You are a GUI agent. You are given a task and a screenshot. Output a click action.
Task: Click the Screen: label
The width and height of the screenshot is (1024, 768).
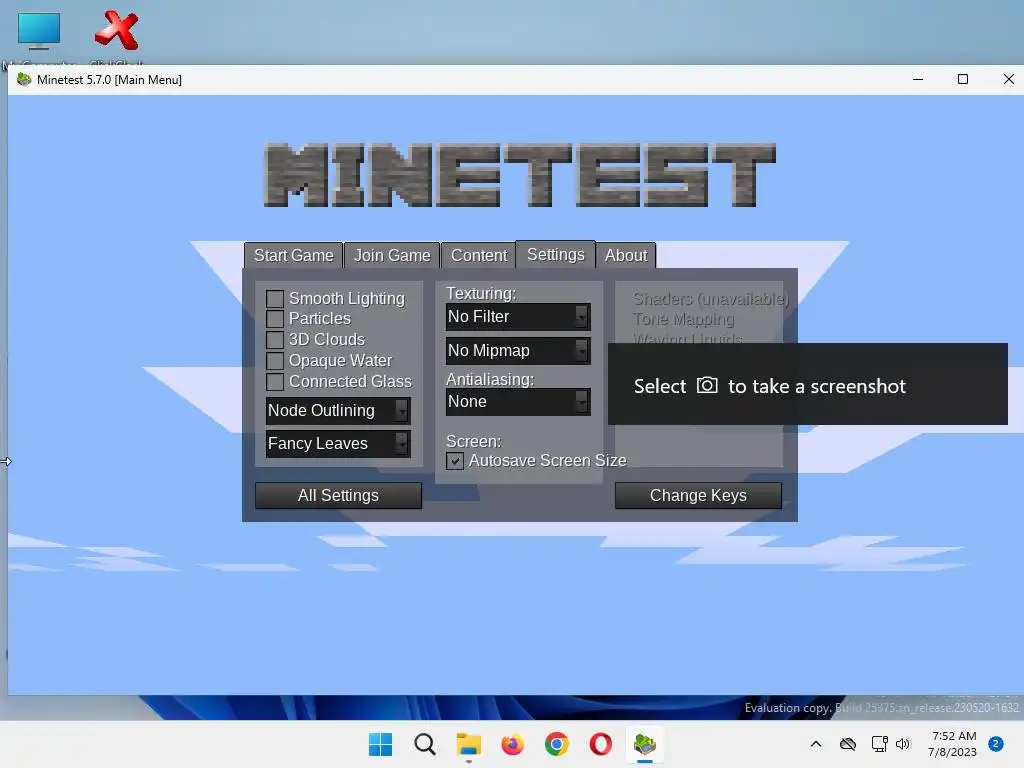(x=473, y=441)
